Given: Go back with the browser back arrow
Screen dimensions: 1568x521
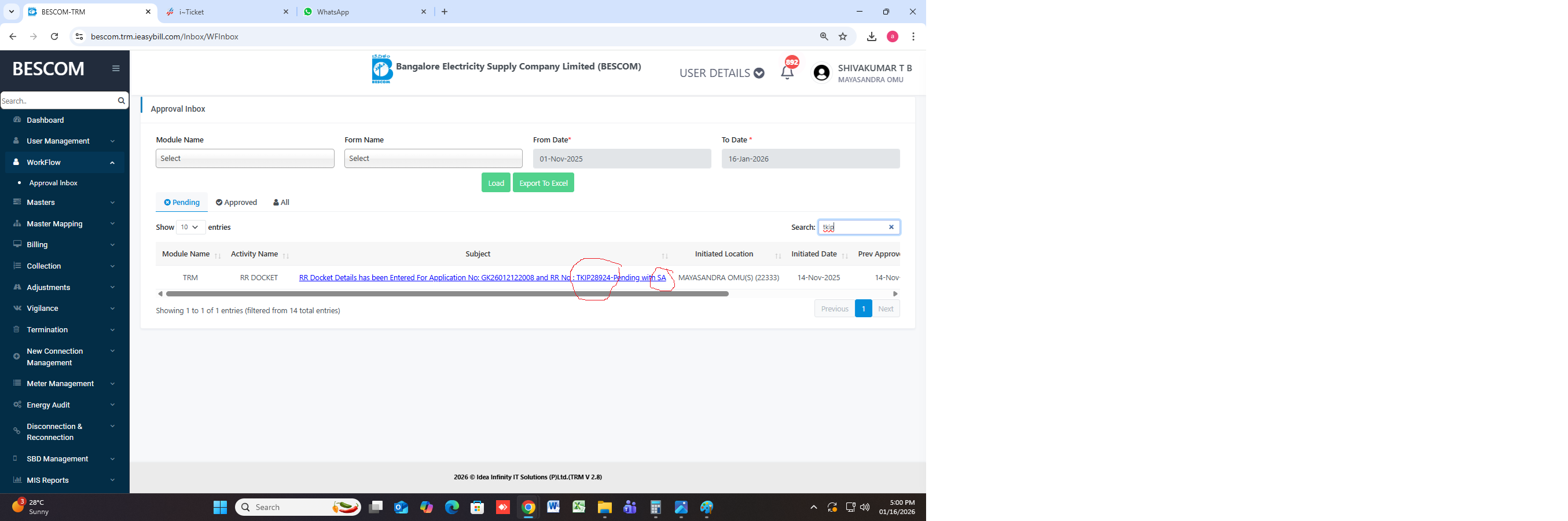Looking at the screenshot, I should point(13,36).
